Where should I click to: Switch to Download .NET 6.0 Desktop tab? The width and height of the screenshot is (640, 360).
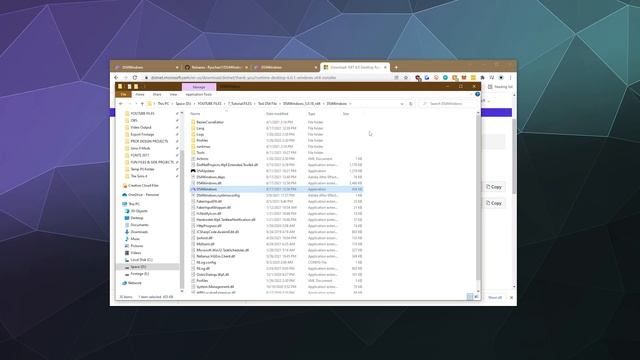(x=354, y=67)
